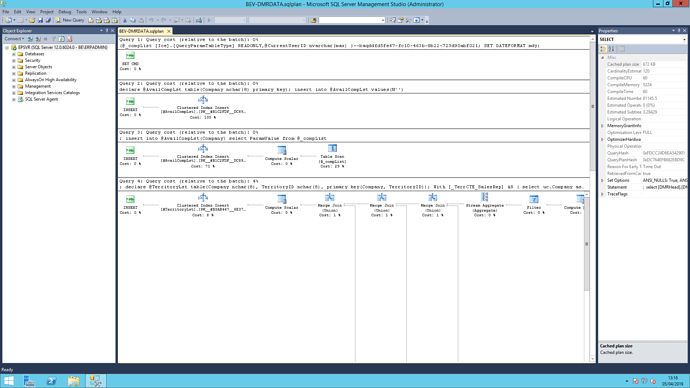Select the Stream Aggregate operator icon

(x=484, y=197)
